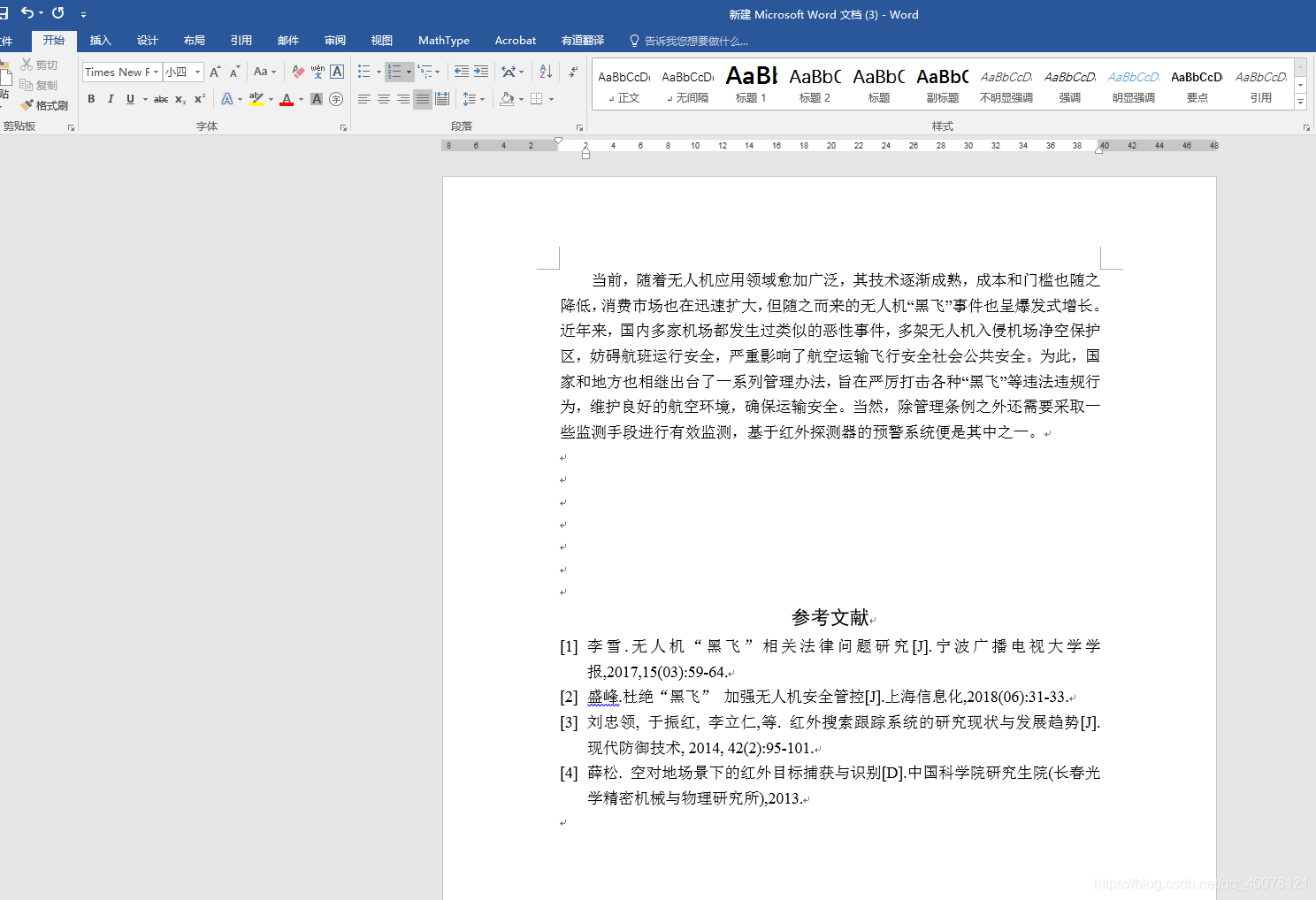Toggle Superscript formatting
This screenshot has height=900, width=1316.
click(200, 99)
